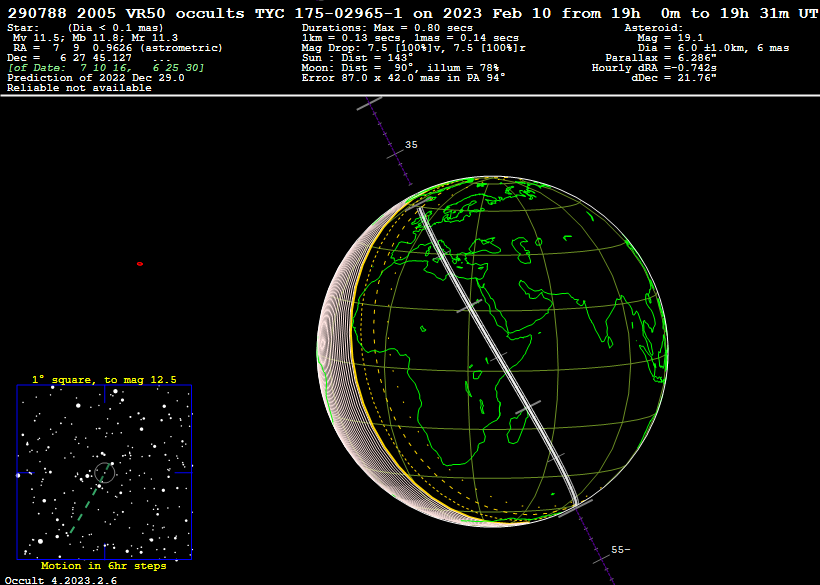Click the small red dot marker

click(140, 264)
